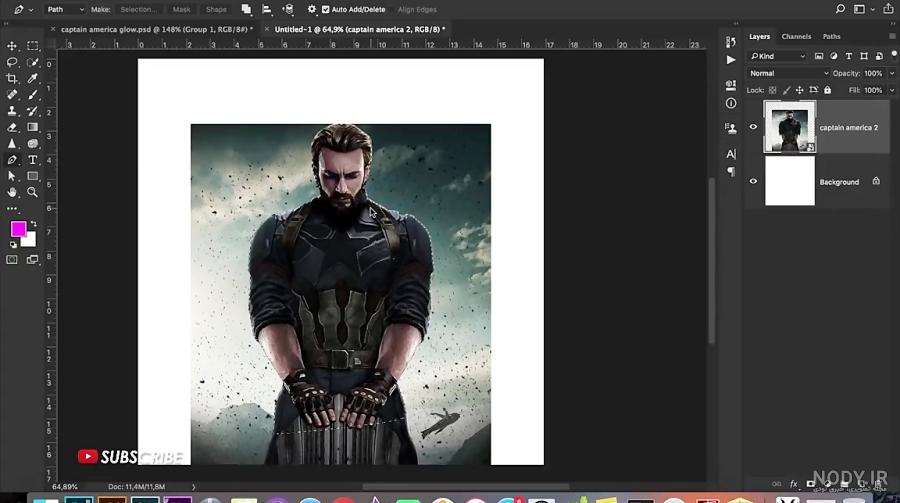900x503 pixels.
Task: Open path operations in options bar
Action: (x=246, y=9)
